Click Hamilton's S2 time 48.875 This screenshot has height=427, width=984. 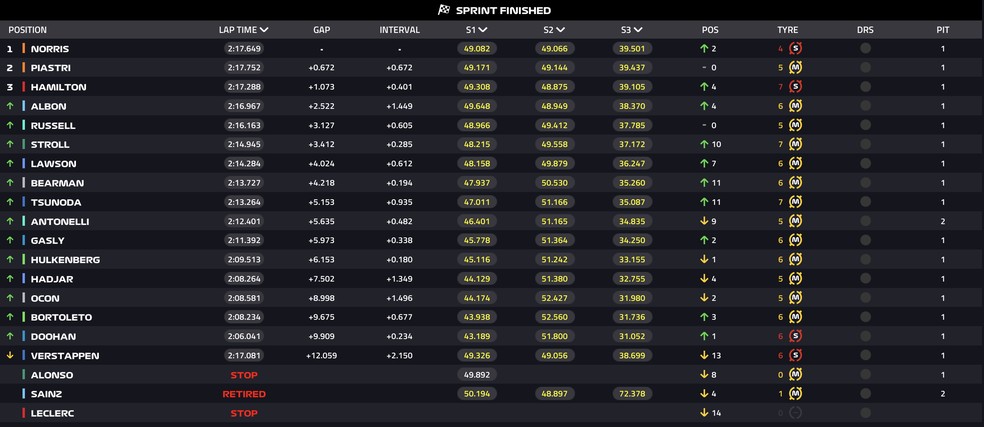pos(555,87)
